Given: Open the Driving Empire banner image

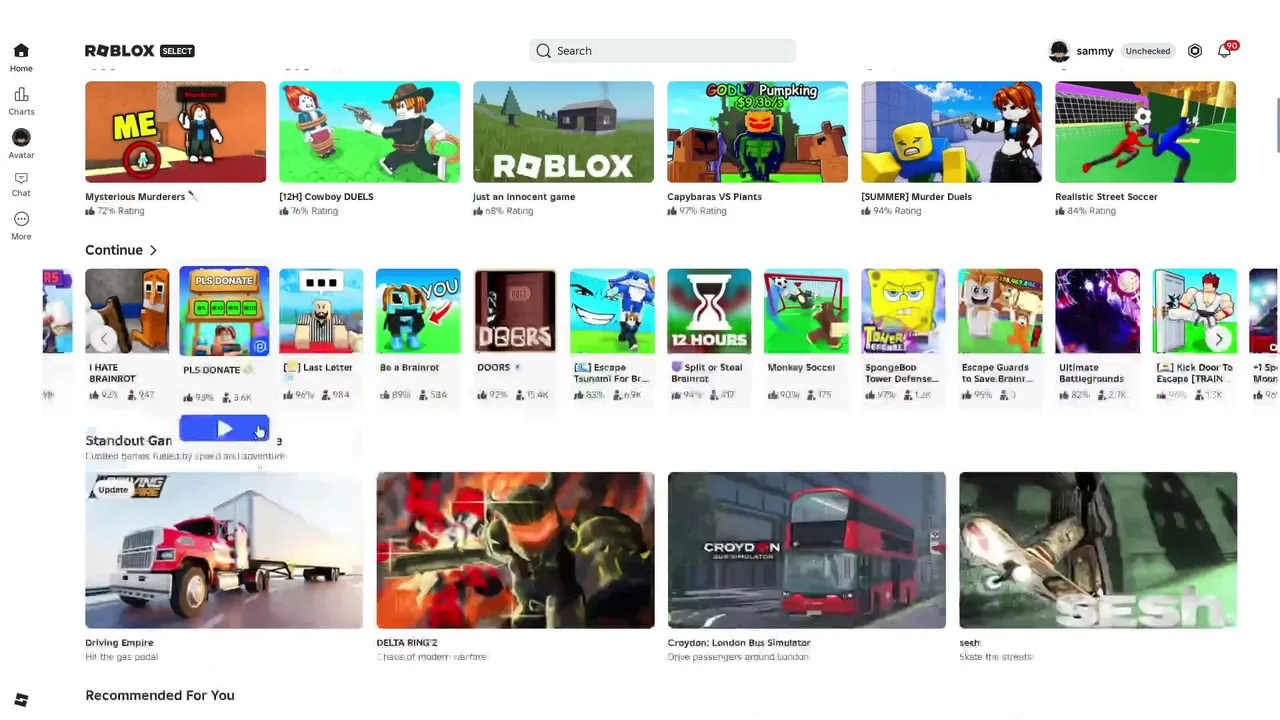Looking at the screenshot, I should tap(224, 550).
